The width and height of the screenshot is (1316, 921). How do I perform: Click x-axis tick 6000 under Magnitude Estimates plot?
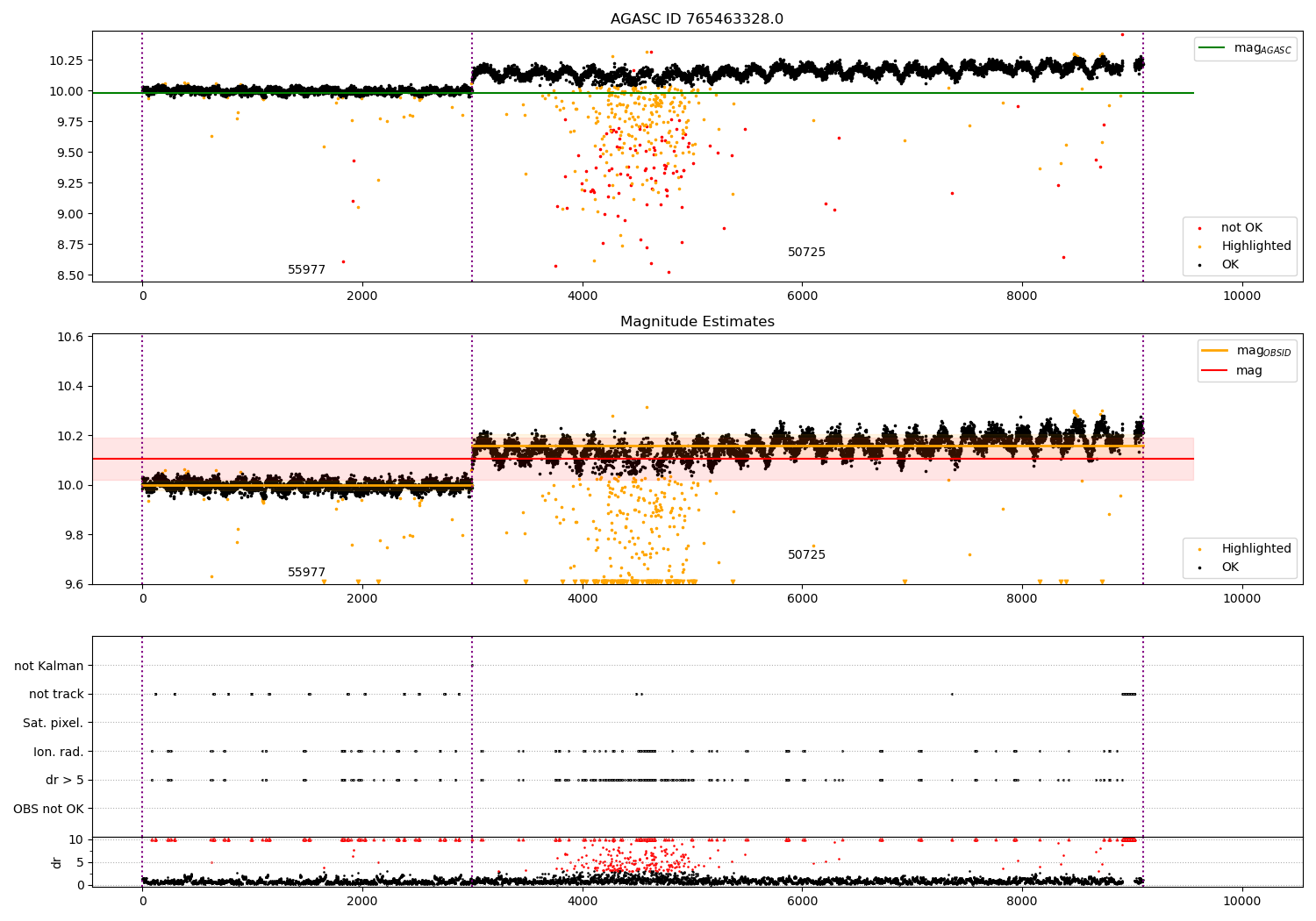click(803, 599)
